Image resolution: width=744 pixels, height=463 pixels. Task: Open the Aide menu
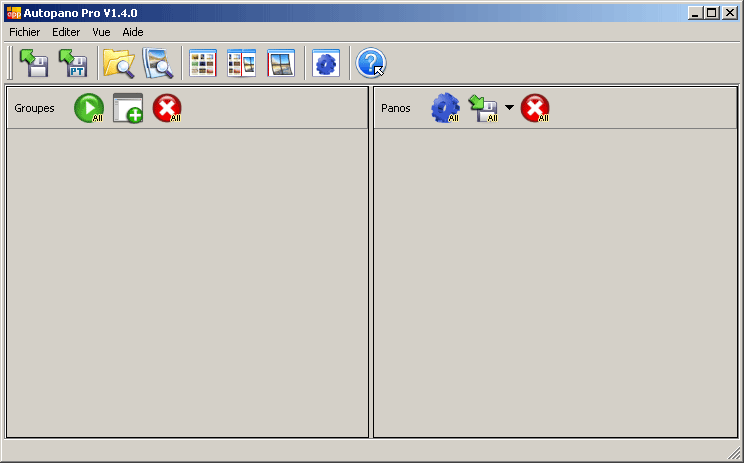click(x=133, y=32)
